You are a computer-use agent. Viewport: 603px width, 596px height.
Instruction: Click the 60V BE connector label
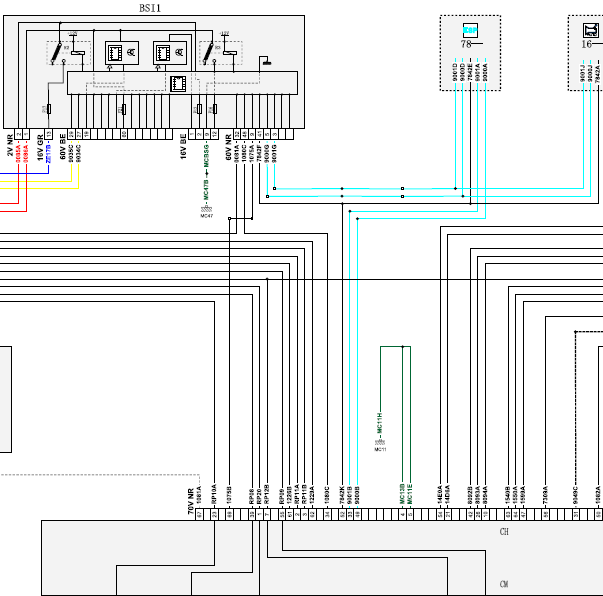pyautogui.click(x=63, y=147)
